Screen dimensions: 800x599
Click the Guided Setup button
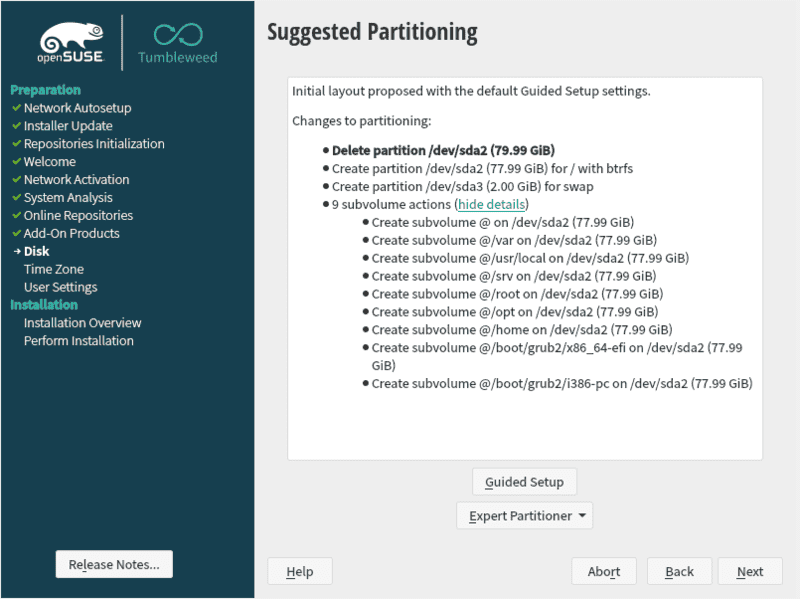(524, 482)
